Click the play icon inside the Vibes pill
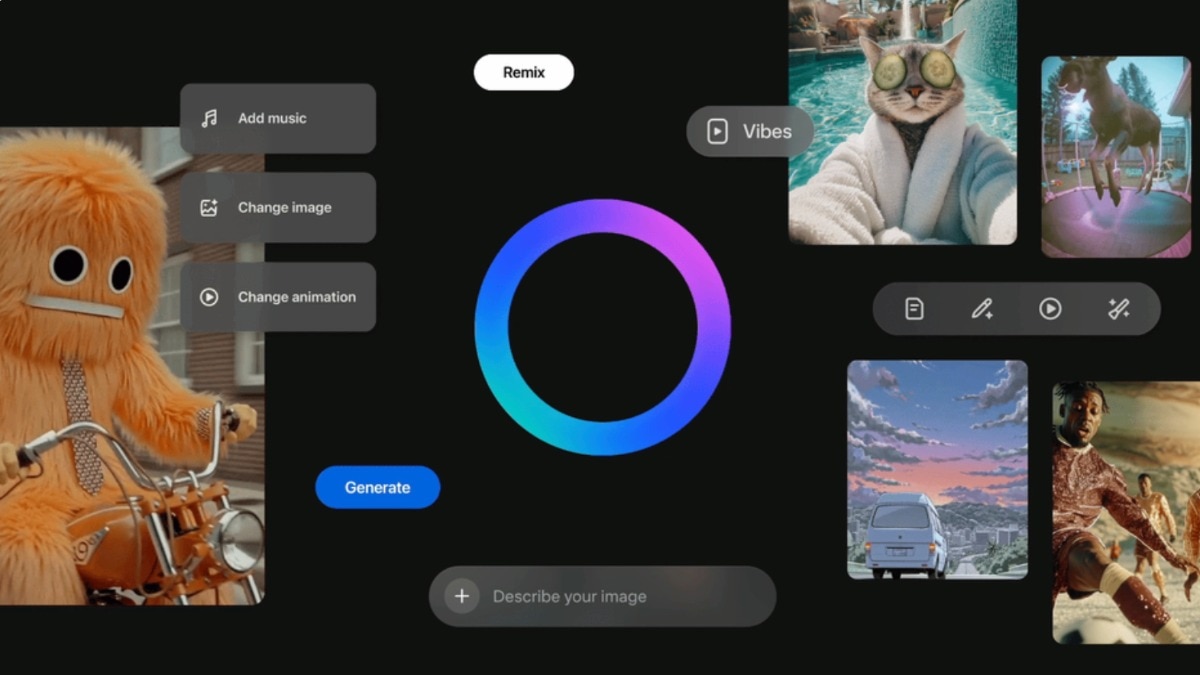 (x=716, y=131)
